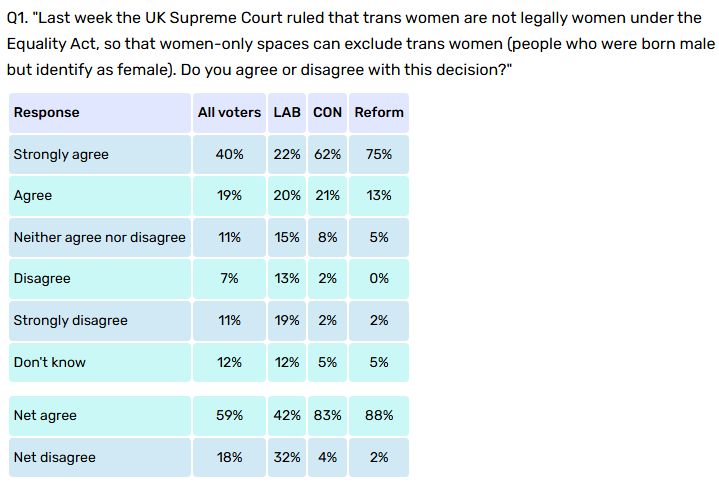719x485 pixels.
Task: Select the LAB 32% Net disagree cell
Action: [x=287, y=458]
